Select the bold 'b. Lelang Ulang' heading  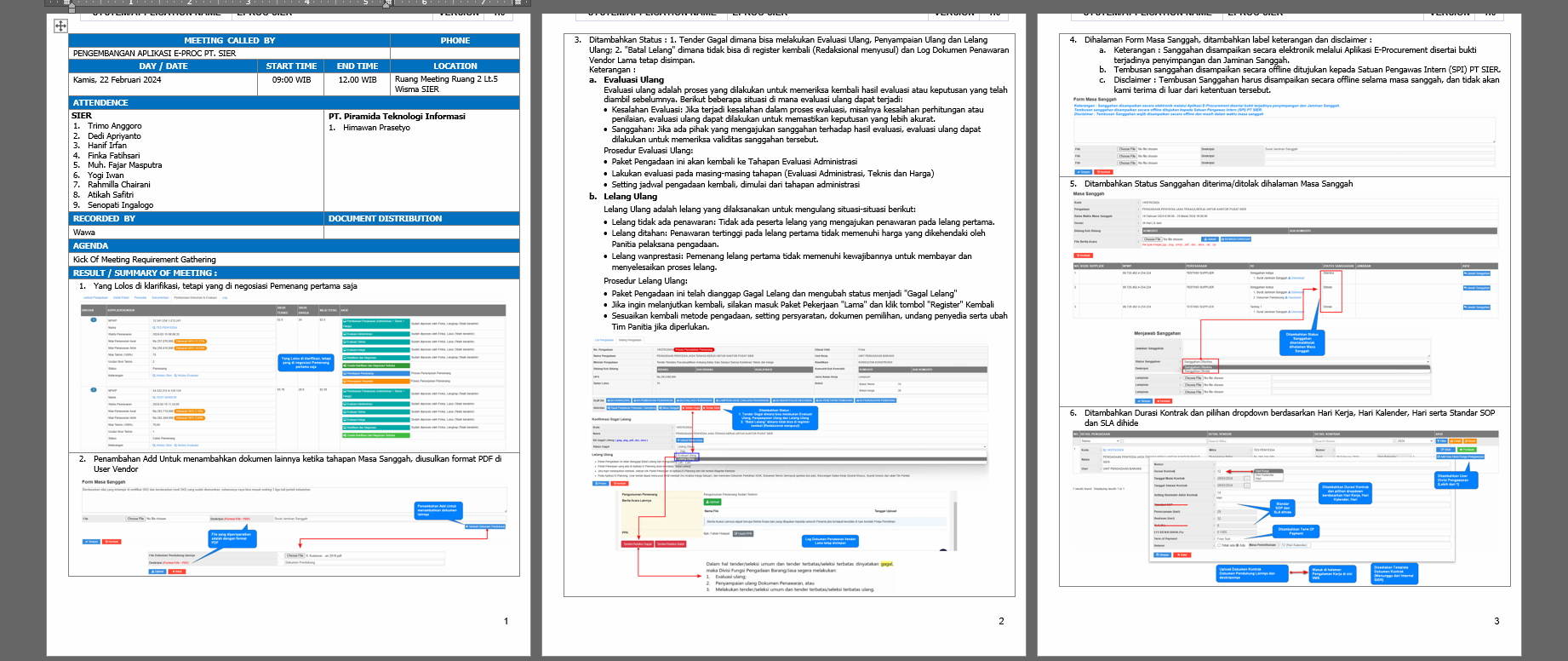pyautogui.click(x=623, y=197)
